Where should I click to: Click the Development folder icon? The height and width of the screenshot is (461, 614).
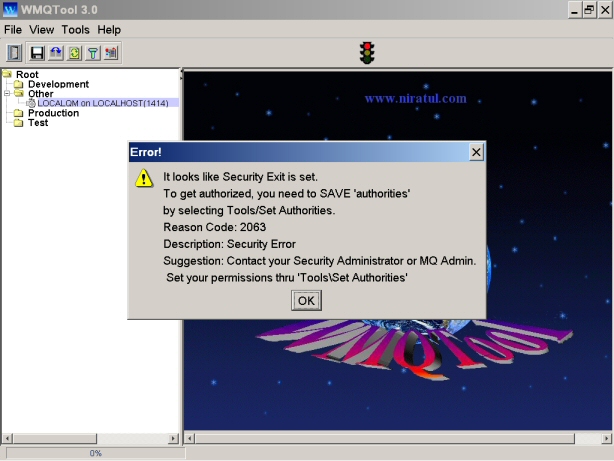(x=18, y=84)
